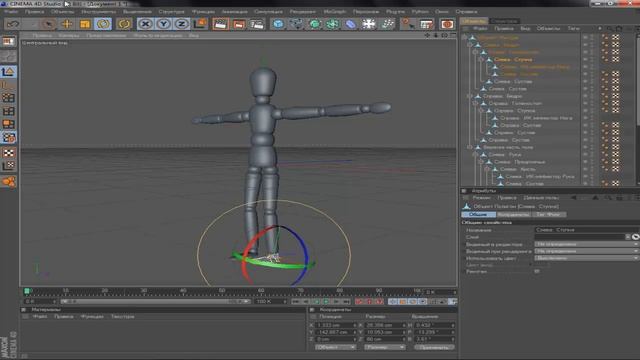640x360 pixels.
Task: Open the 'Размер' dropdown in Coordinates panel
Action: coord(384,347)
